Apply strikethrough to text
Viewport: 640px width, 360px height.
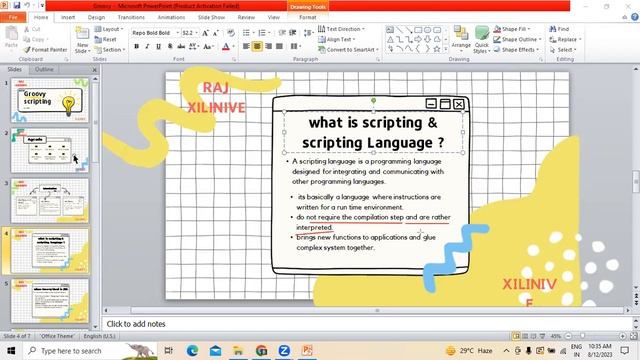point(181,46)
